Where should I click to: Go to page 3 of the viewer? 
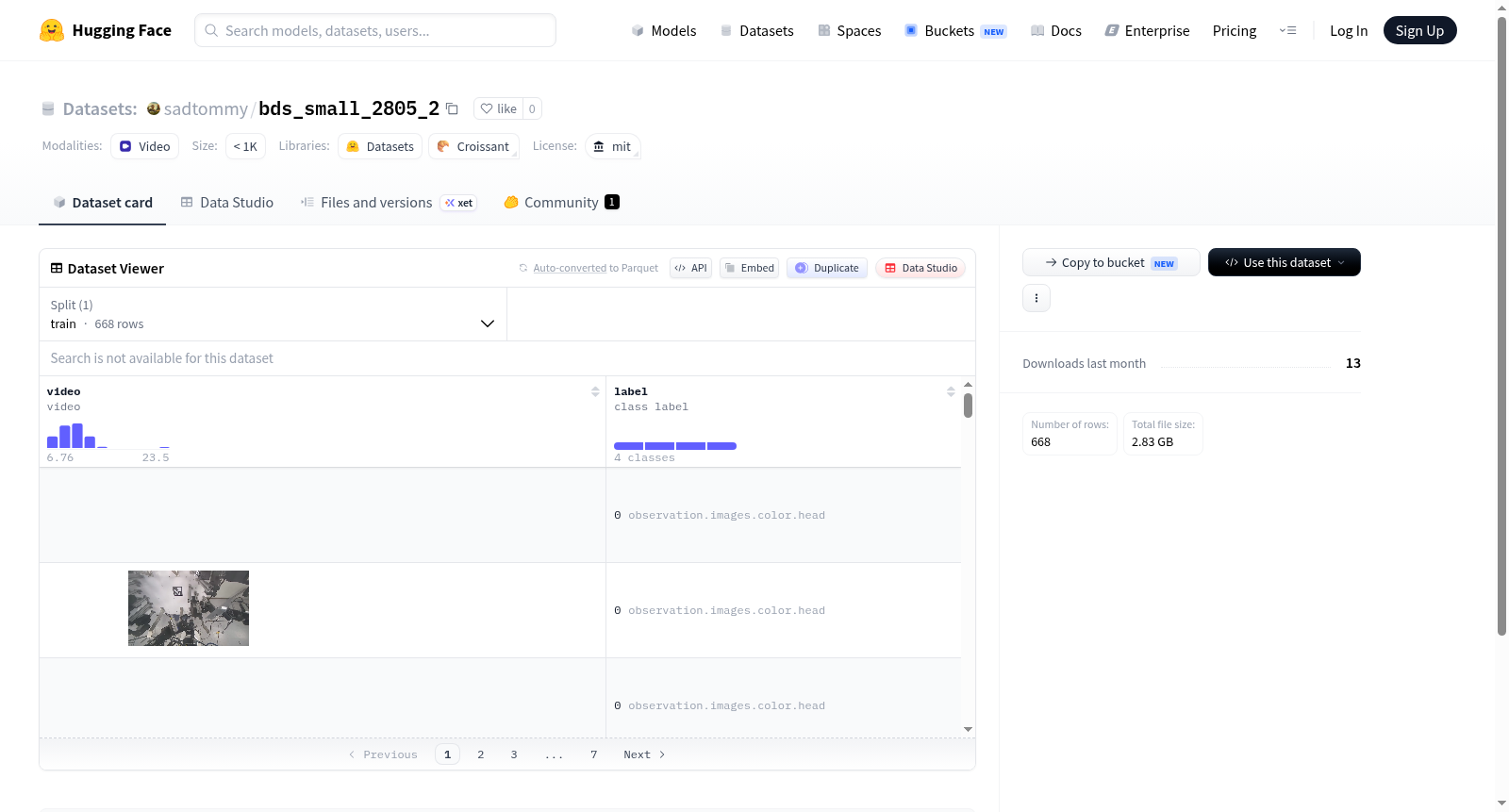tap(514, 754)
